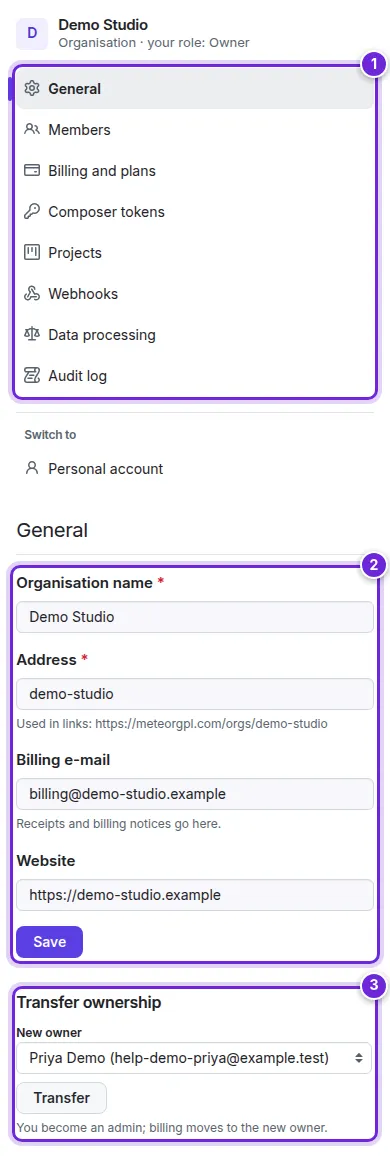The width and height of the screenshot is (390, 1158).
Task: Show the Audit log
Action: point(195,376)
